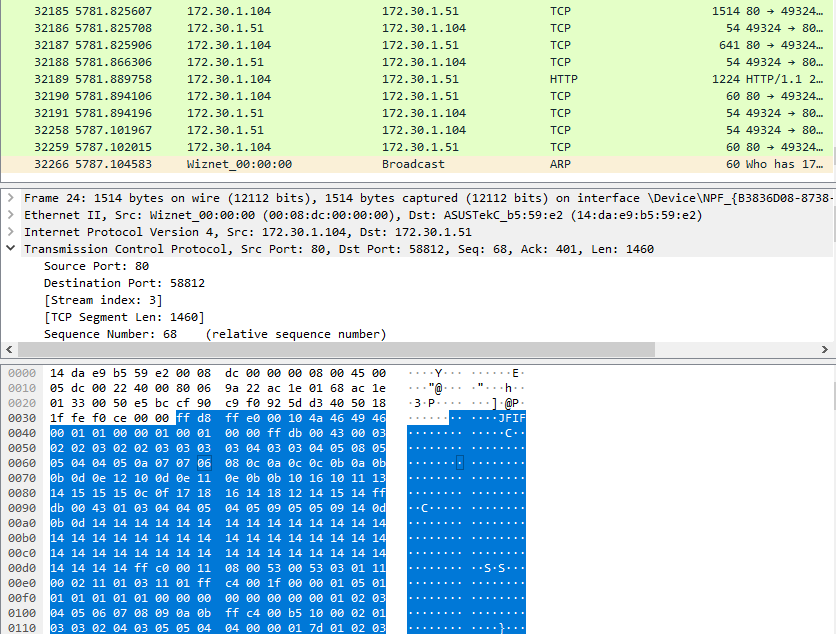The height and width of the screenshot is (634, 836).
Task: Click hex offset 00d0 row label
Action: click(22, 568)
